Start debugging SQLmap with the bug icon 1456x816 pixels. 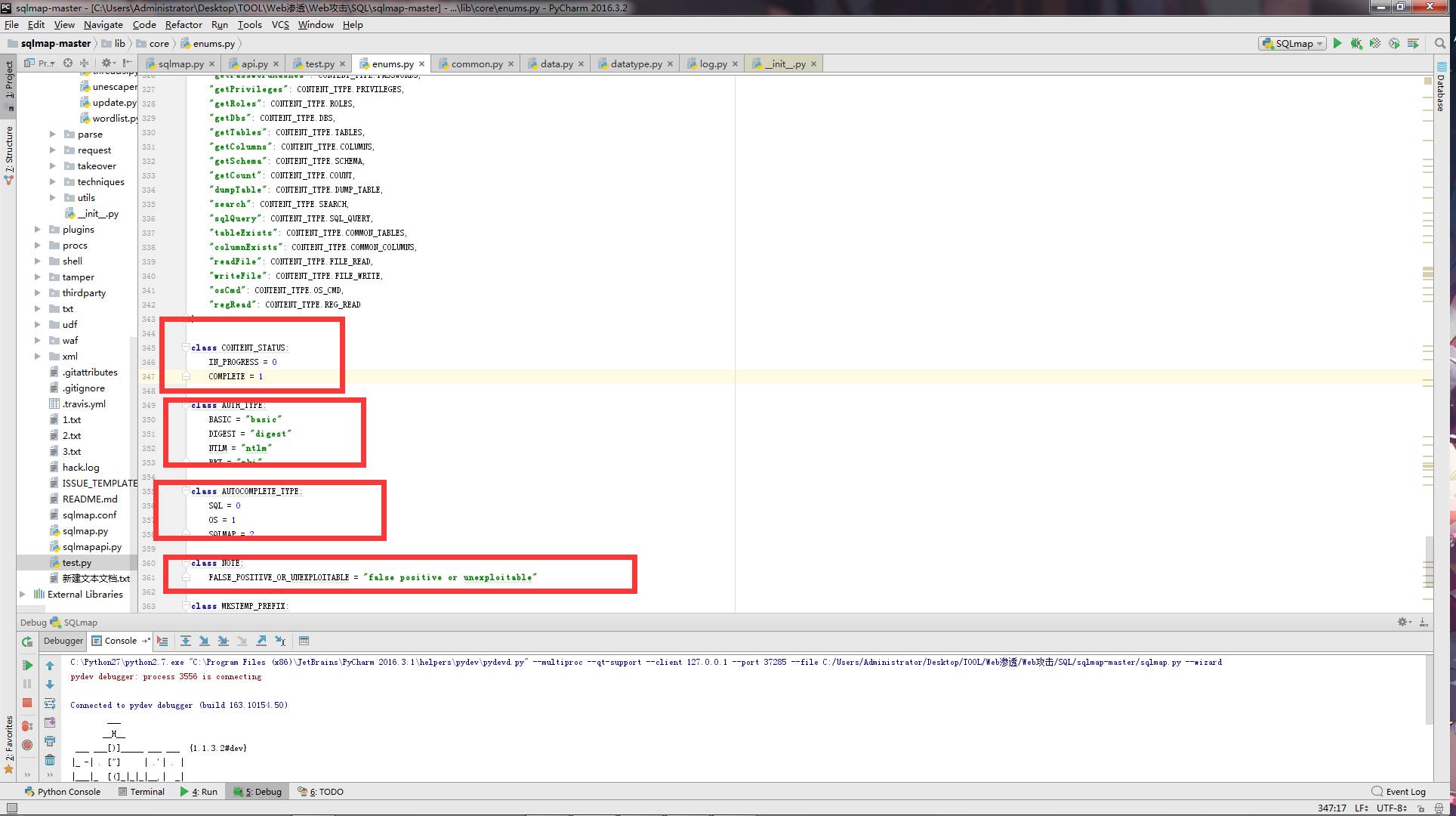point(1356,44)
